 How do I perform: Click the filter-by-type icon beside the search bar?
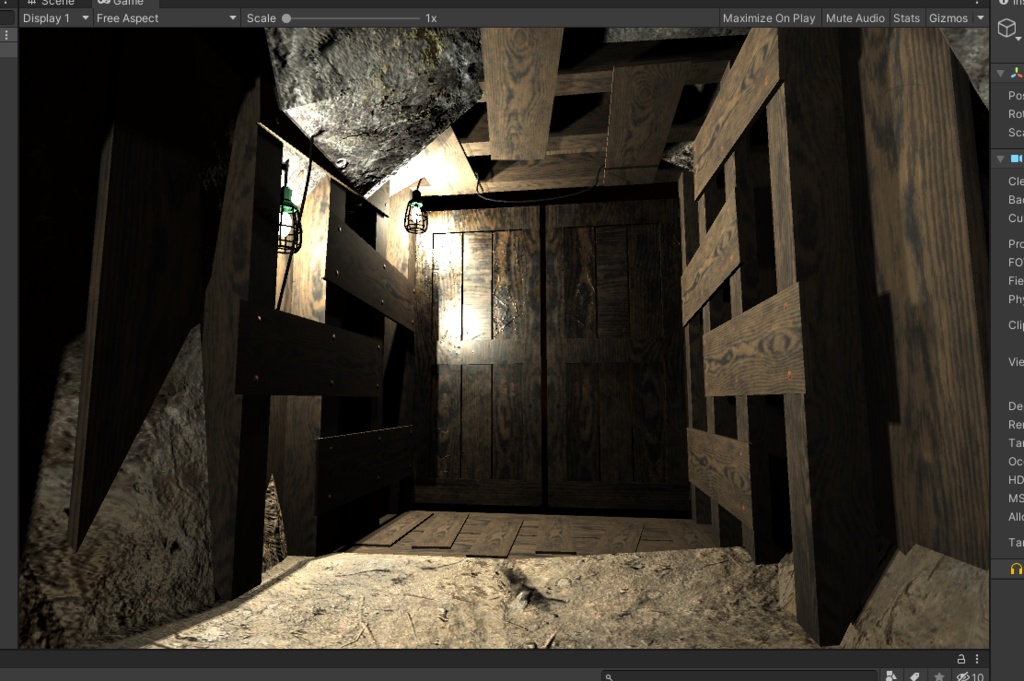pyautogui.click(x=889, y=674)
